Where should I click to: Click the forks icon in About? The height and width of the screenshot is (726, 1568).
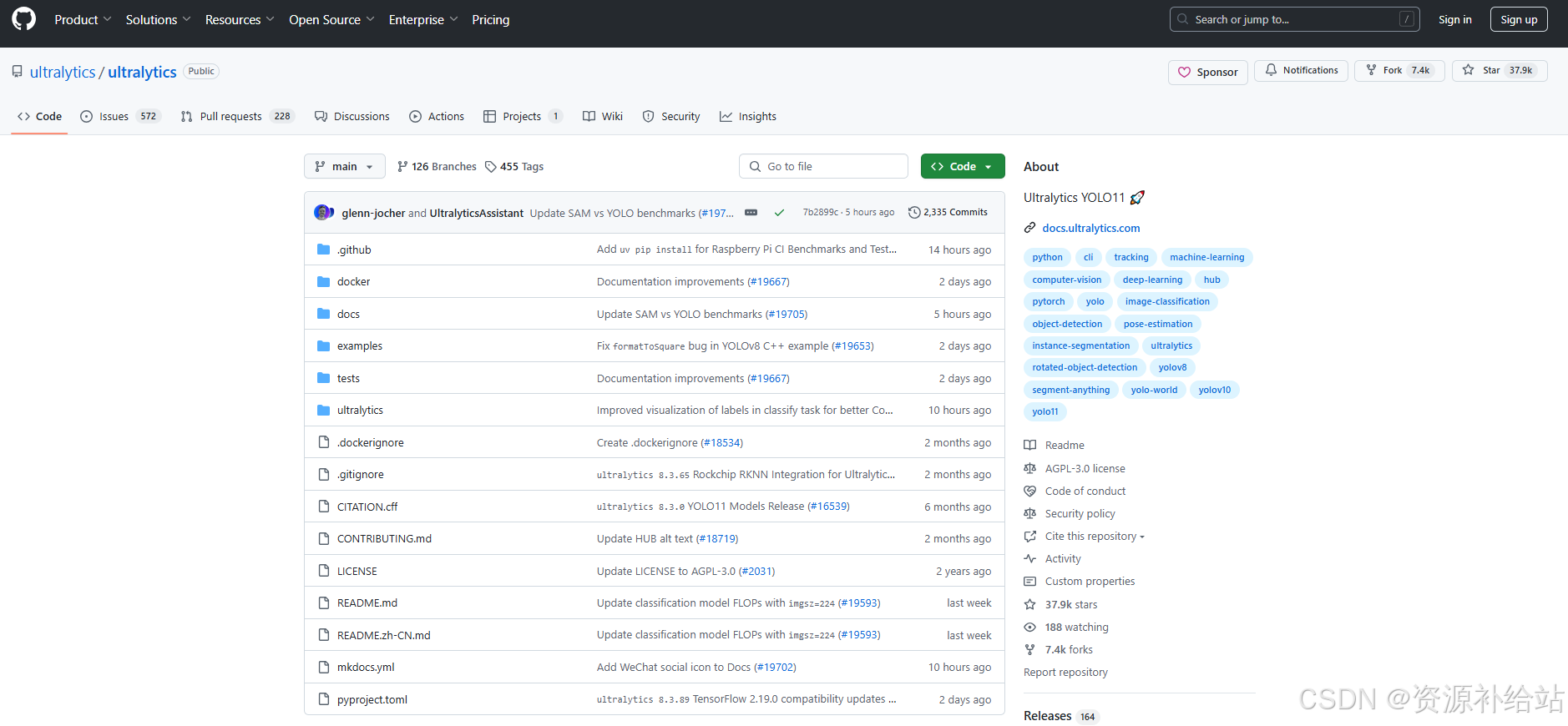tap(1030, 650)
